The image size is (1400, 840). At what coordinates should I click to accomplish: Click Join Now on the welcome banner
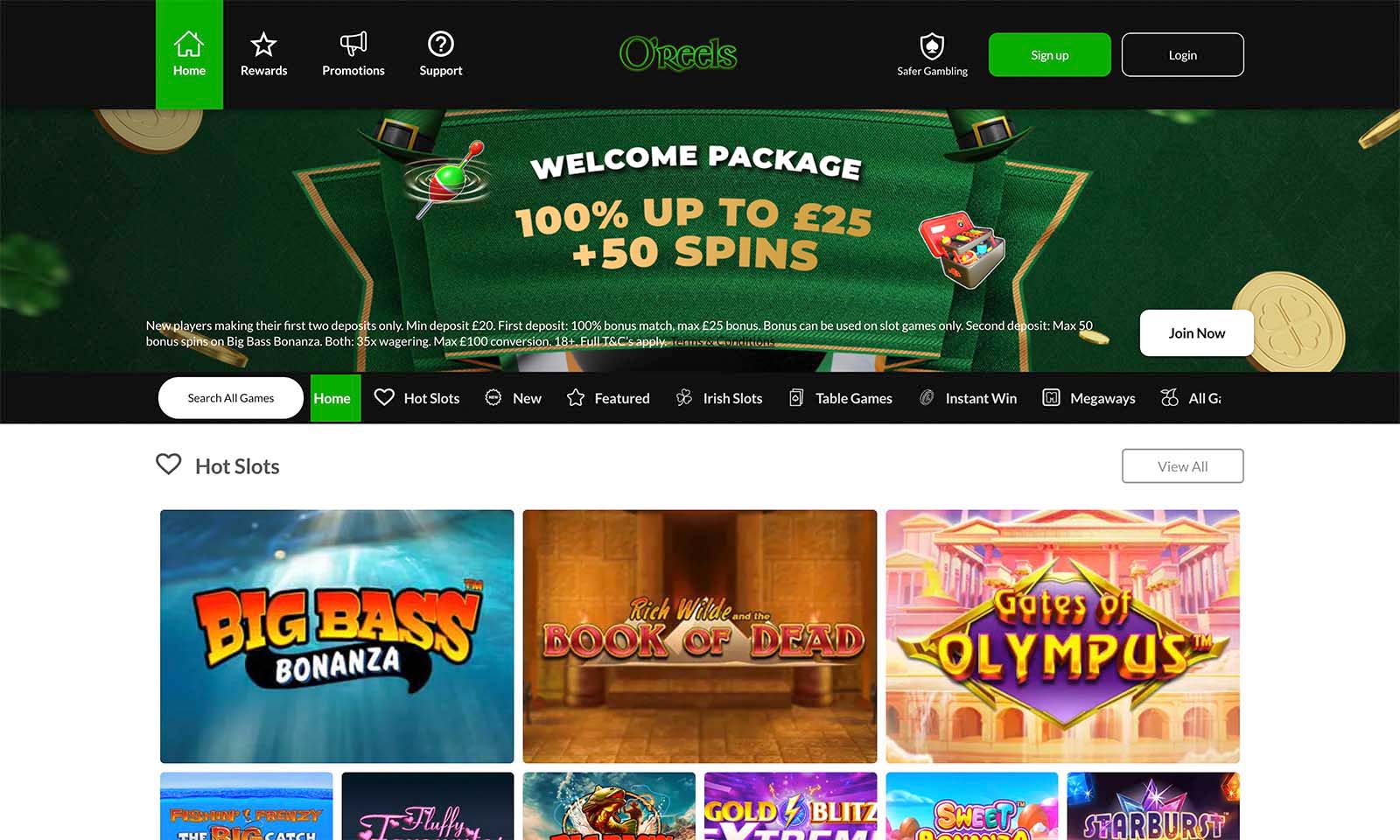pos(1197,333)
